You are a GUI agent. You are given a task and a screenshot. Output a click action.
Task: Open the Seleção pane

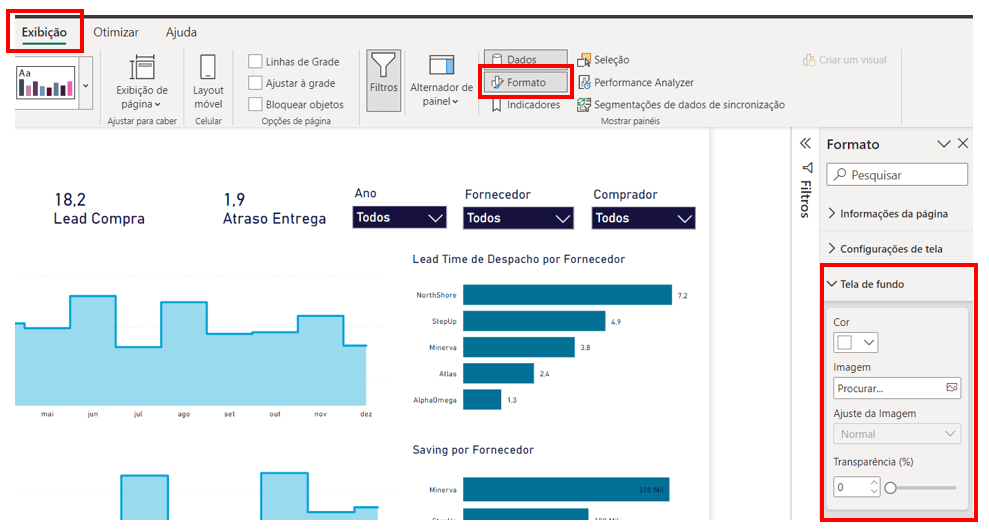(x=603, y=60)
